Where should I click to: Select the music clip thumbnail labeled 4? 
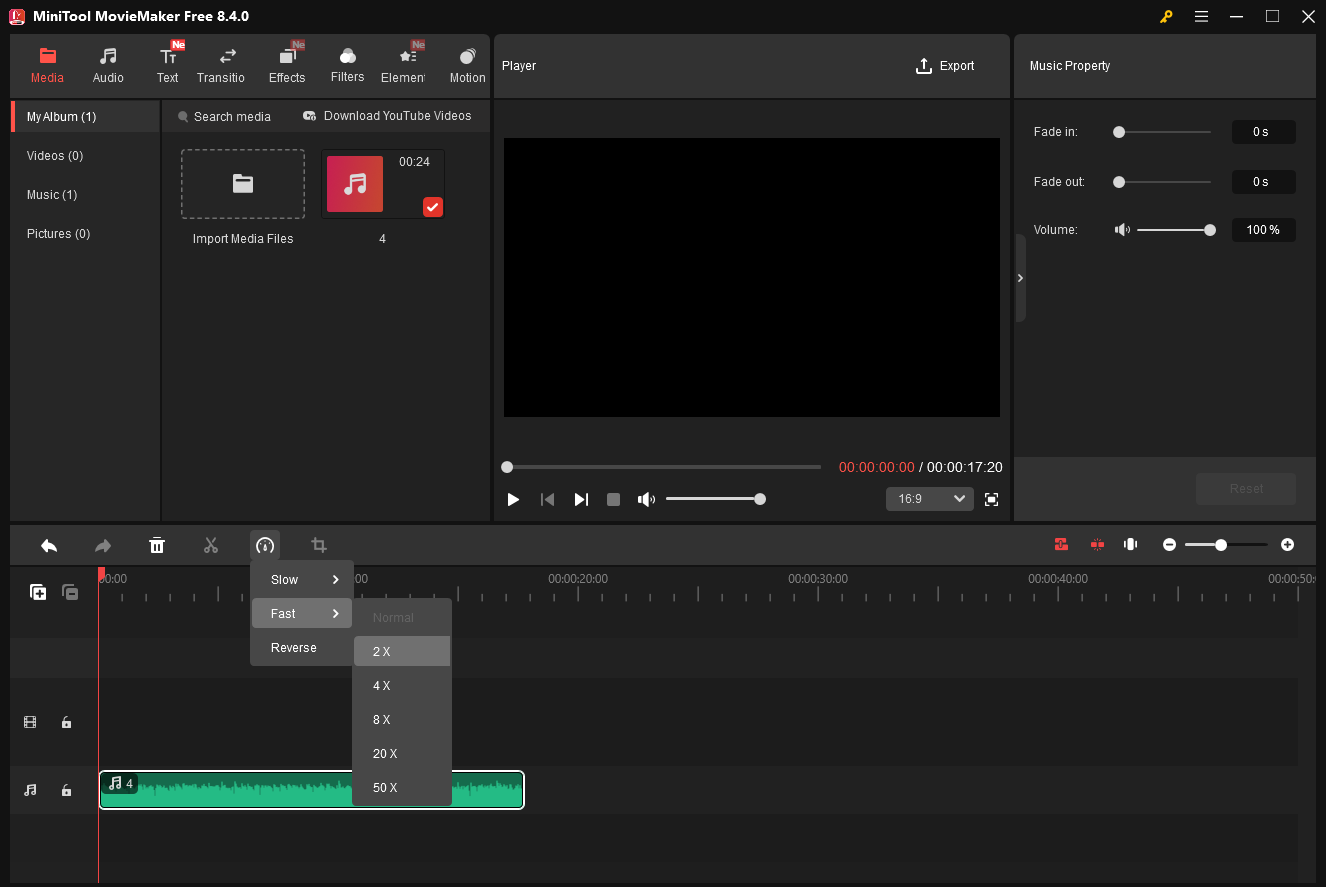[x=355, y=184]
